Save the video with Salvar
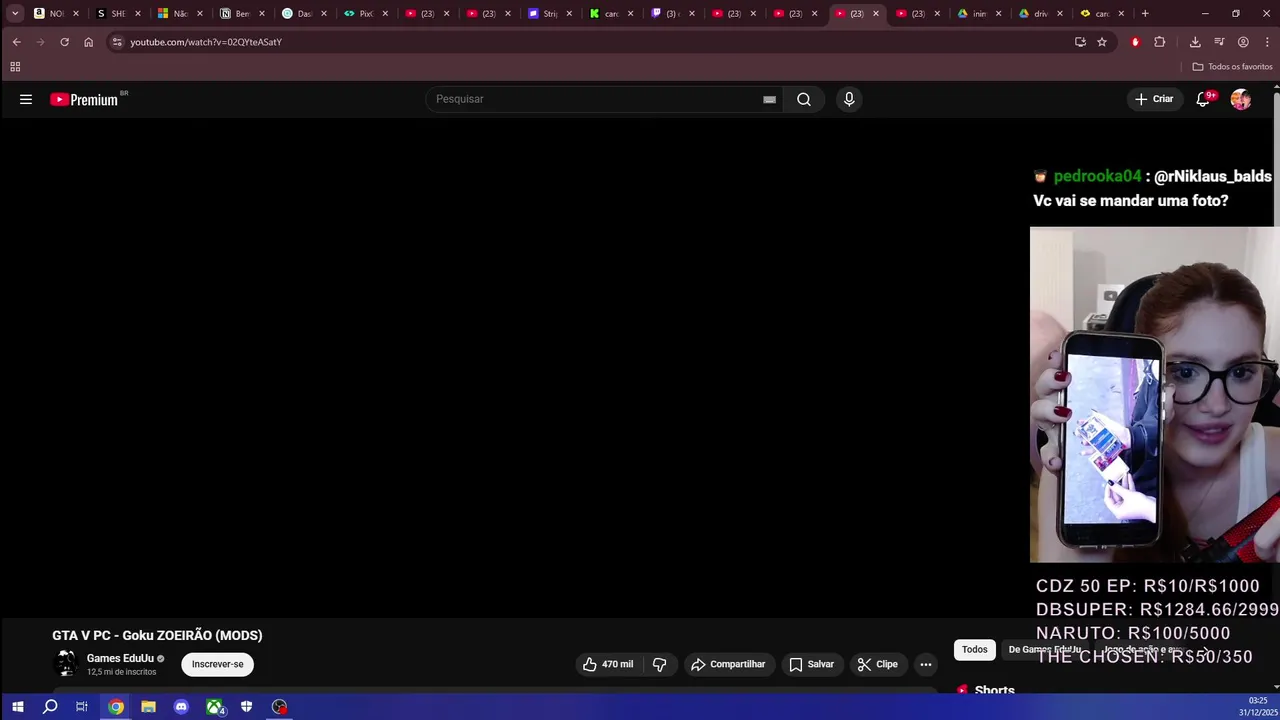 (811, 664)
